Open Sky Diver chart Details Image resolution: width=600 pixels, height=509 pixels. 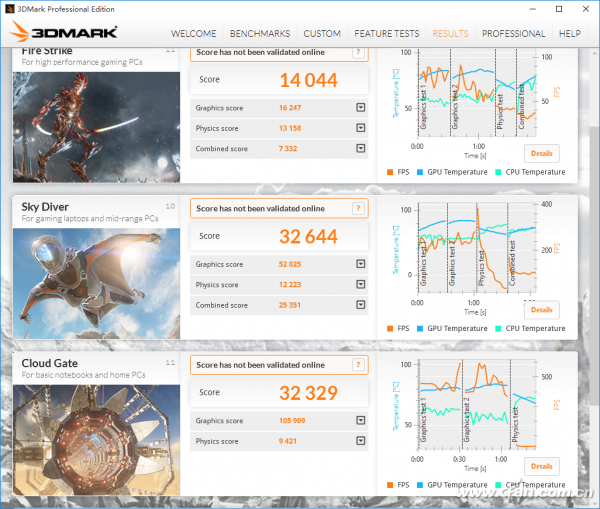[541, 310]
